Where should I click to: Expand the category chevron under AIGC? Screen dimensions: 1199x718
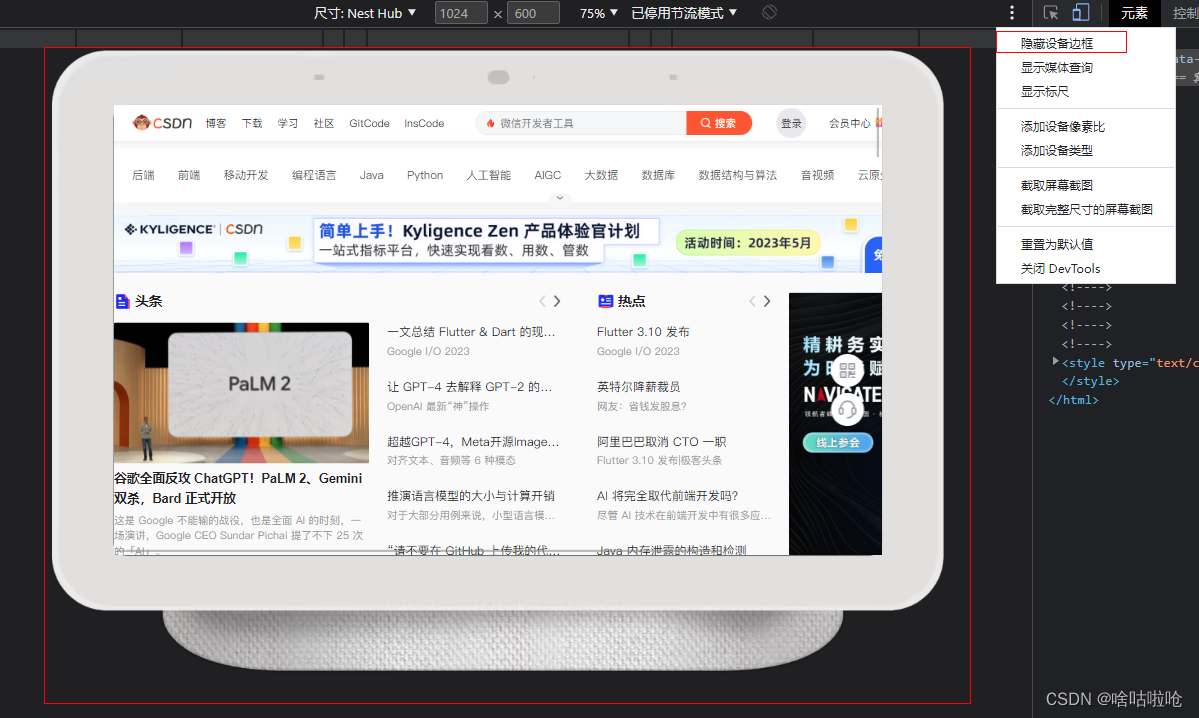(560, 198)
